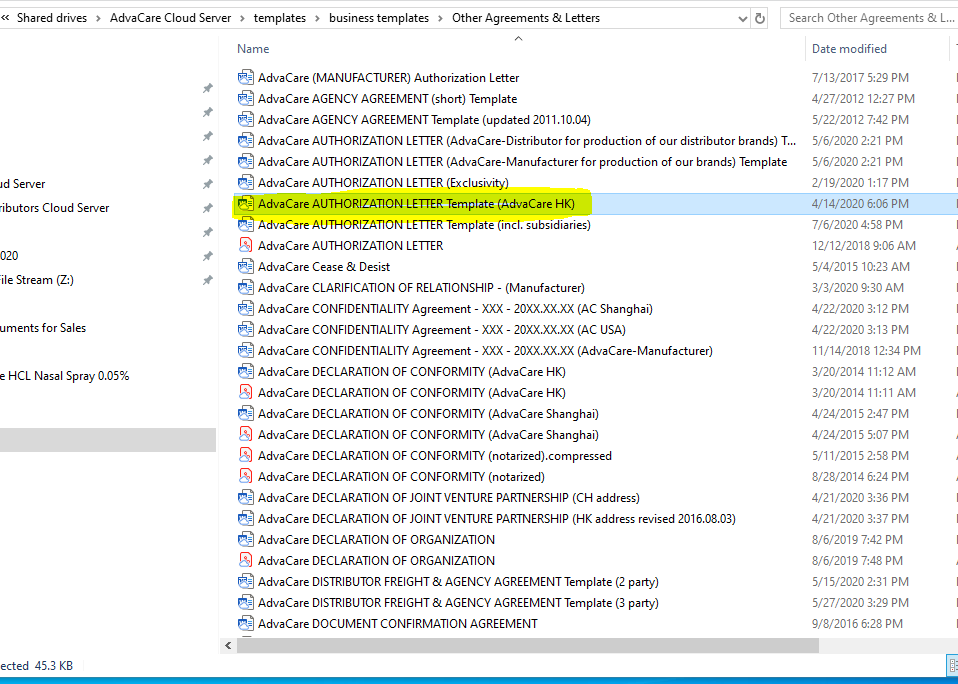
Task: Expand the chevron after AdvaCare Cloud Server breadcrumb
Action: [242, 18]
